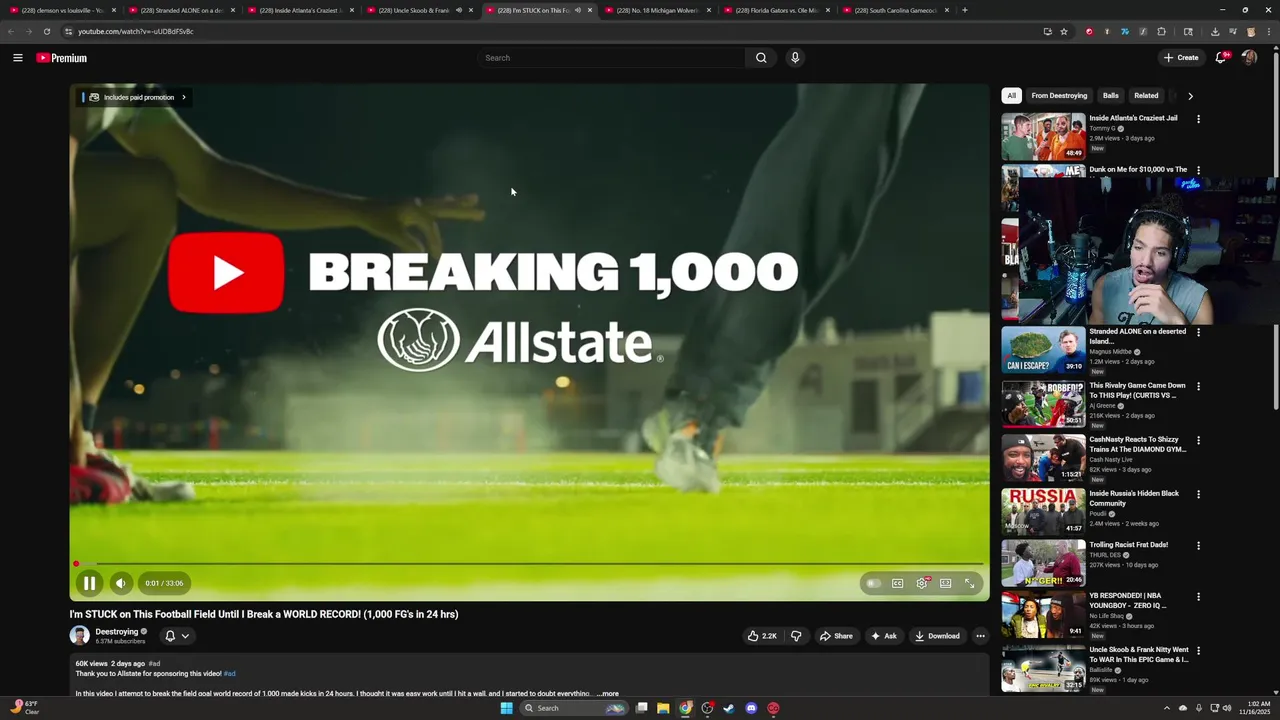
Task: Select the Related filter chip
Action: (1146, 96)
